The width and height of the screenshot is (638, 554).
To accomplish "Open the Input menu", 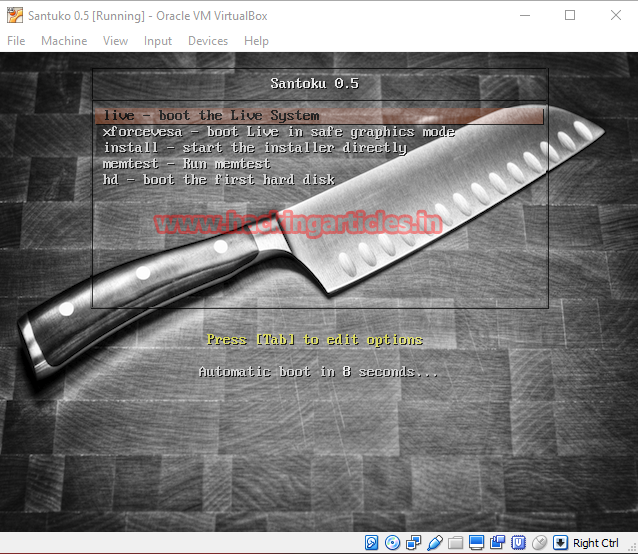I will [x=157, y=41].
